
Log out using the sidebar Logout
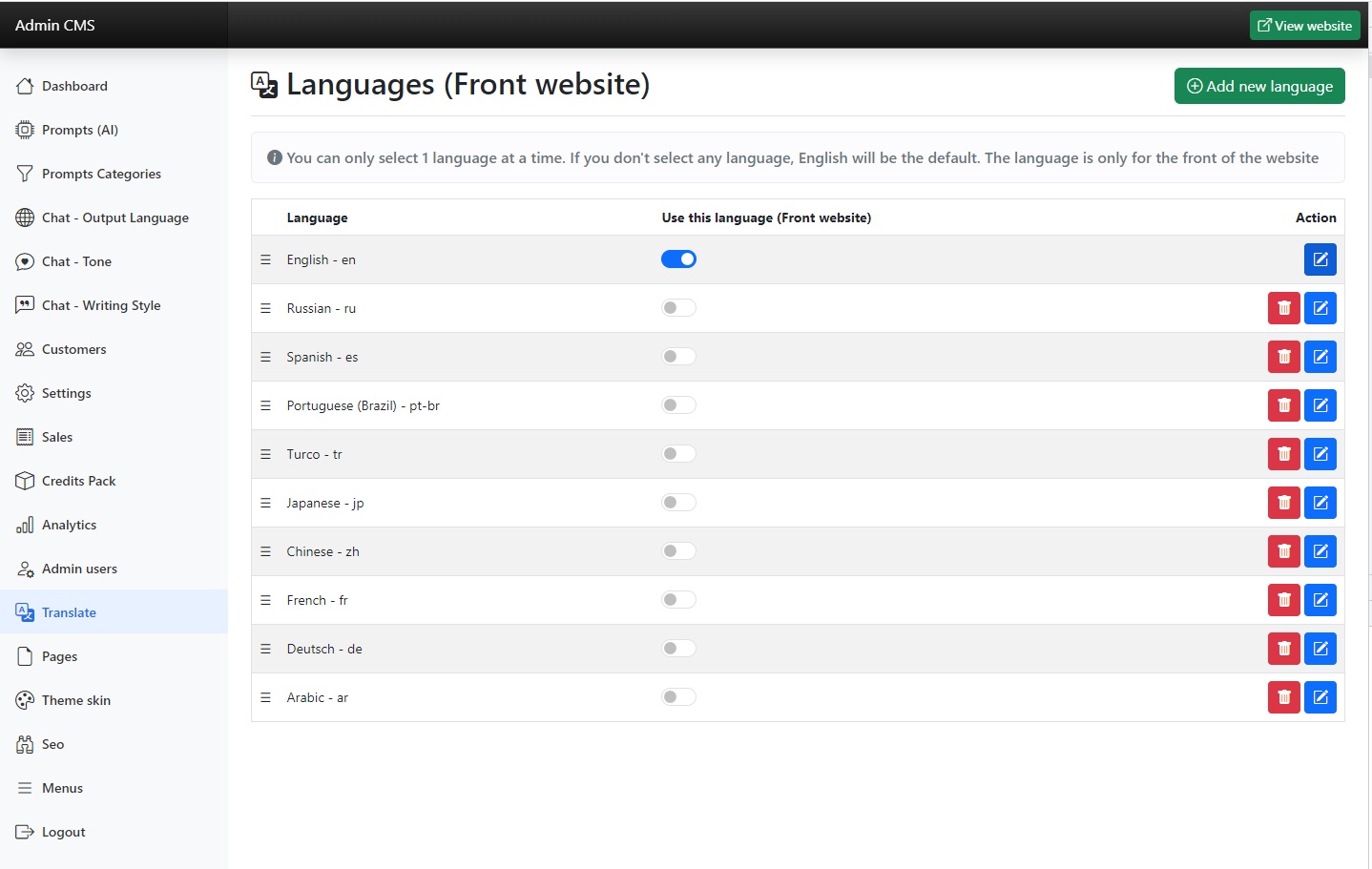[63, 832]
